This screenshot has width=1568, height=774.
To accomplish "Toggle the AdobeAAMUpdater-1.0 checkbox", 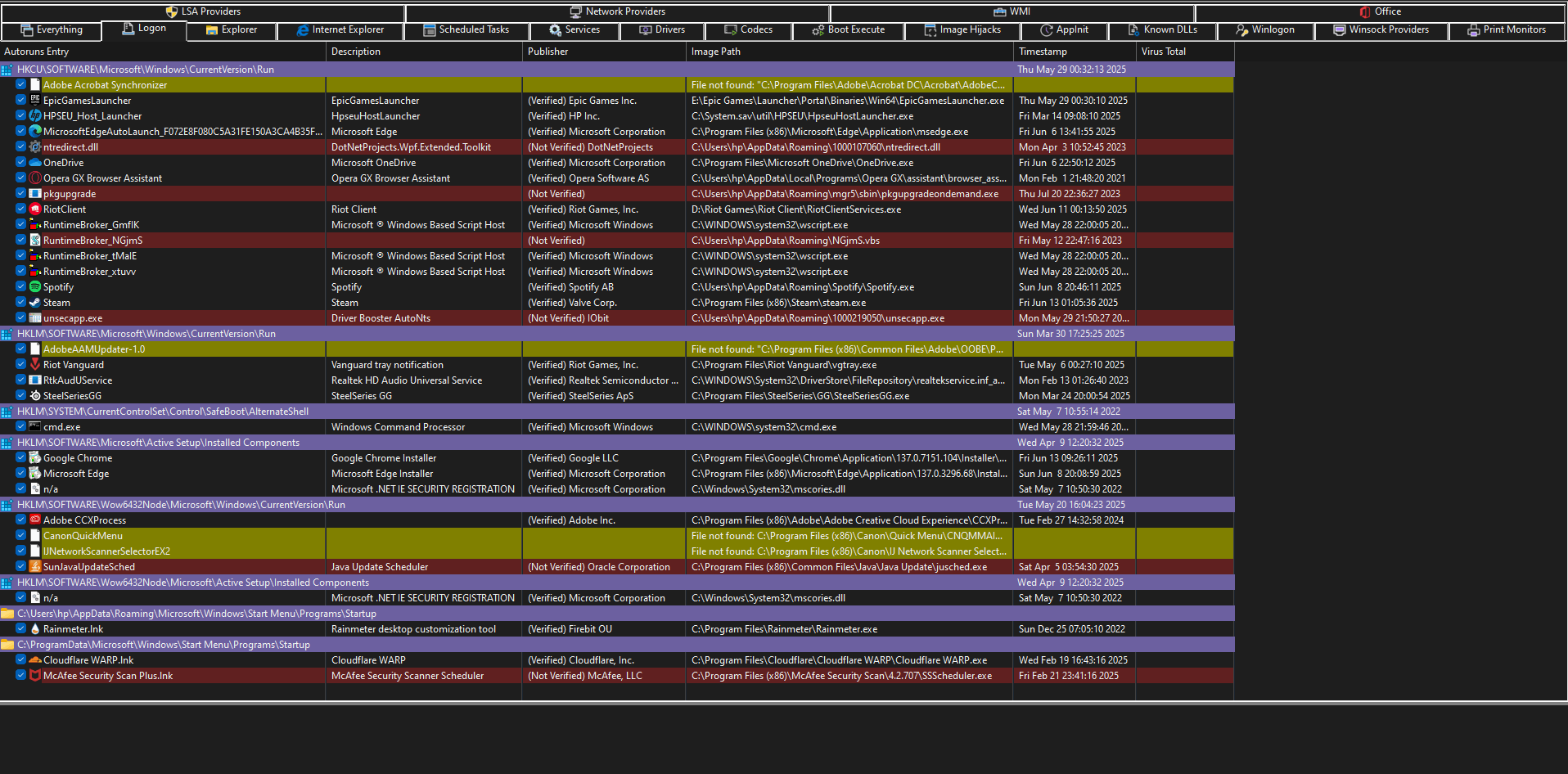I will coord(21,349).
